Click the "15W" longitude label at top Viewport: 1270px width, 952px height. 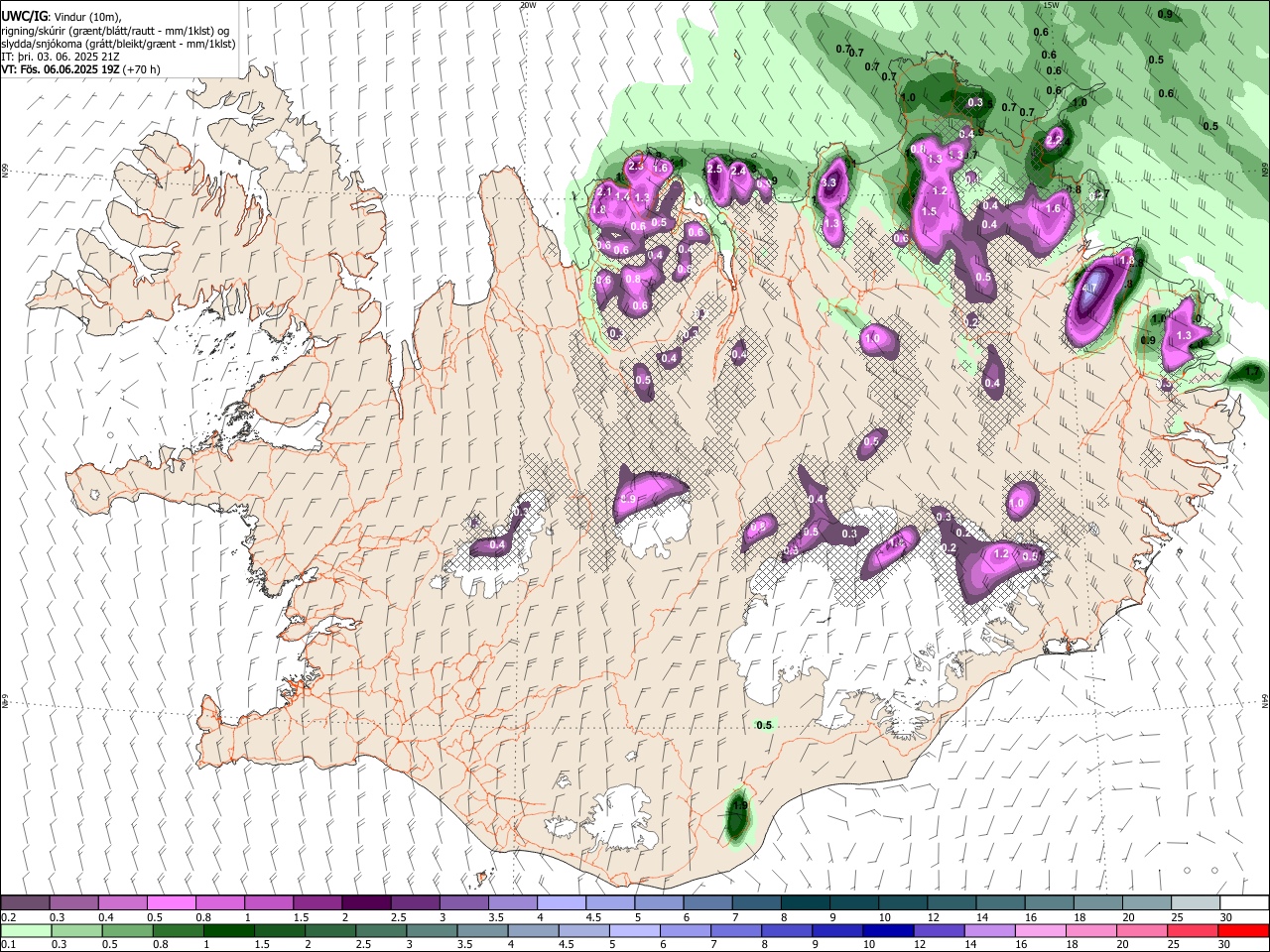pos(1052,5)
